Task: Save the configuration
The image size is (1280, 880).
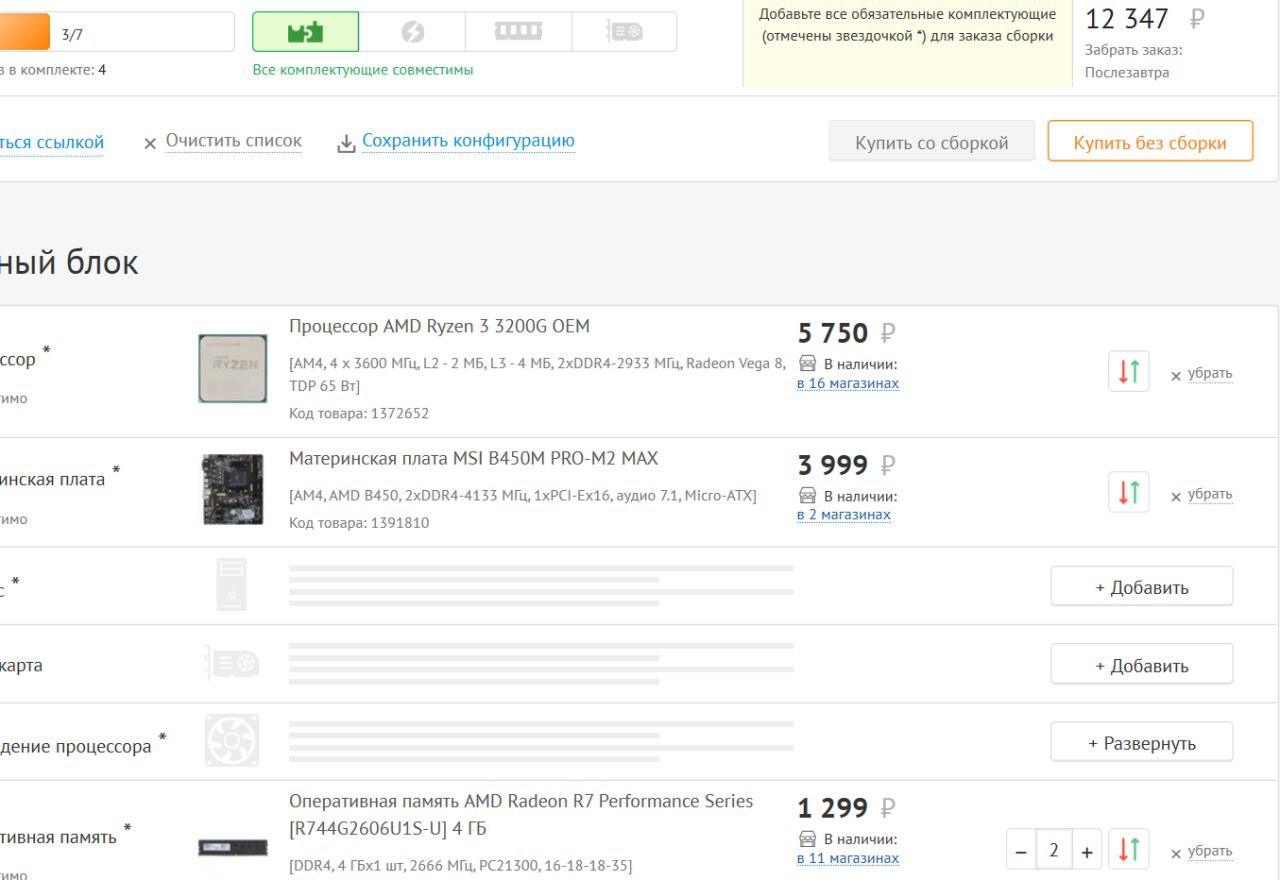Action: (x=468, y=141)
